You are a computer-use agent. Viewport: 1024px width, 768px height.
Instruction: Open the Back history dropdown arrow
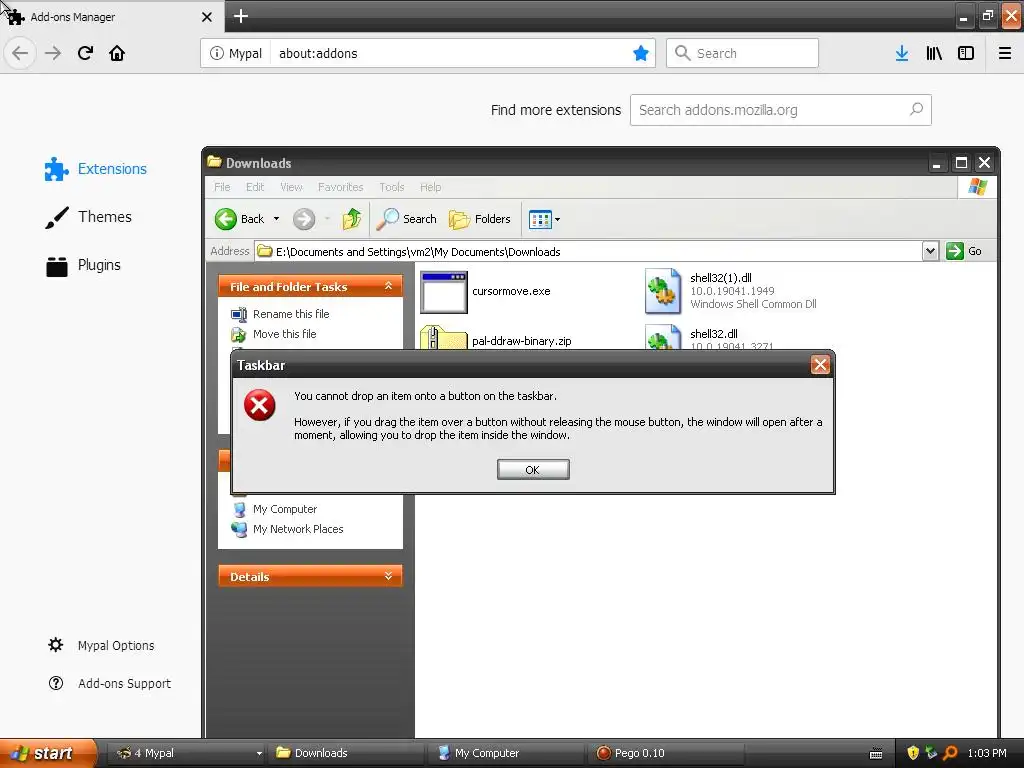click(276, 219)
